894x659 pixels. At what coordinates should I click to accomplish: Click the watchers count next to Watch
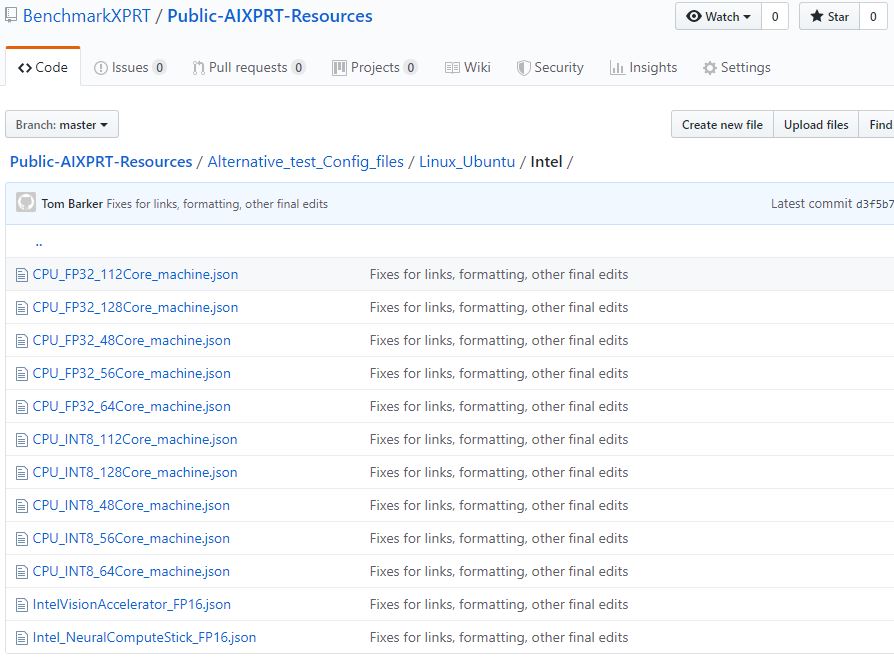point(775,17)
